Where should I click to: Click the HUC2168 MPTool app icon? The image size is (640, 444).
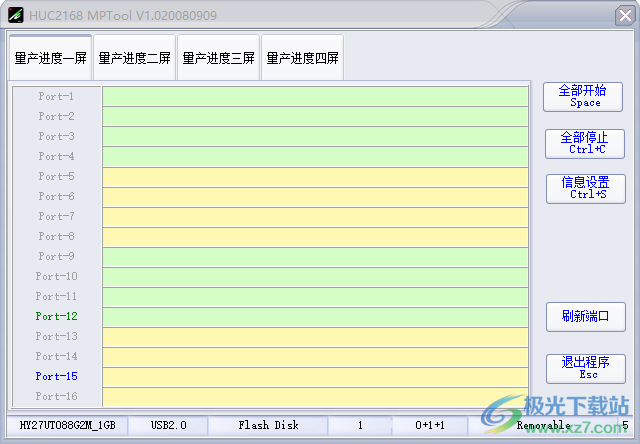(x=16, y=15)
